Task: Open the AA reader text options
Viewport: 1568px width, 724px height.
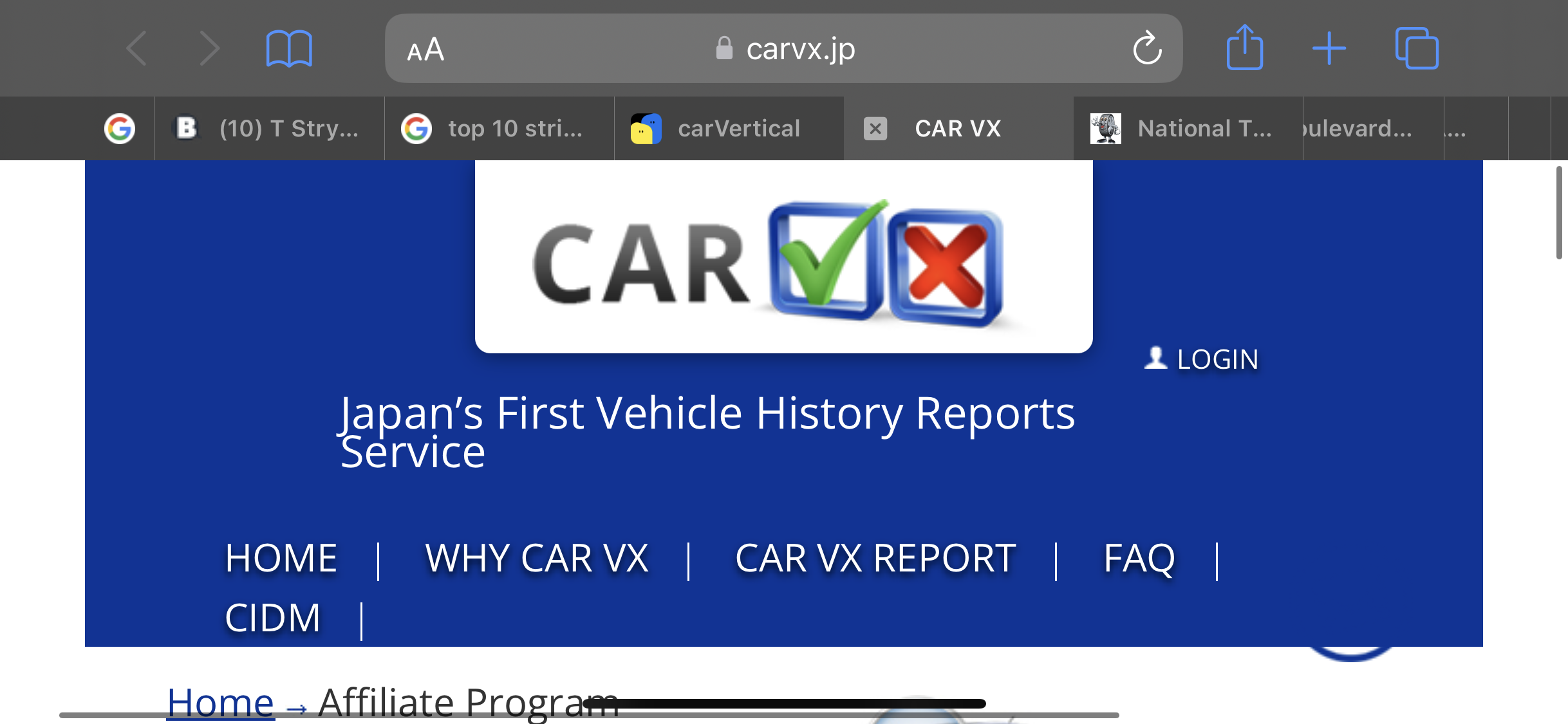Action: [425, 50]
